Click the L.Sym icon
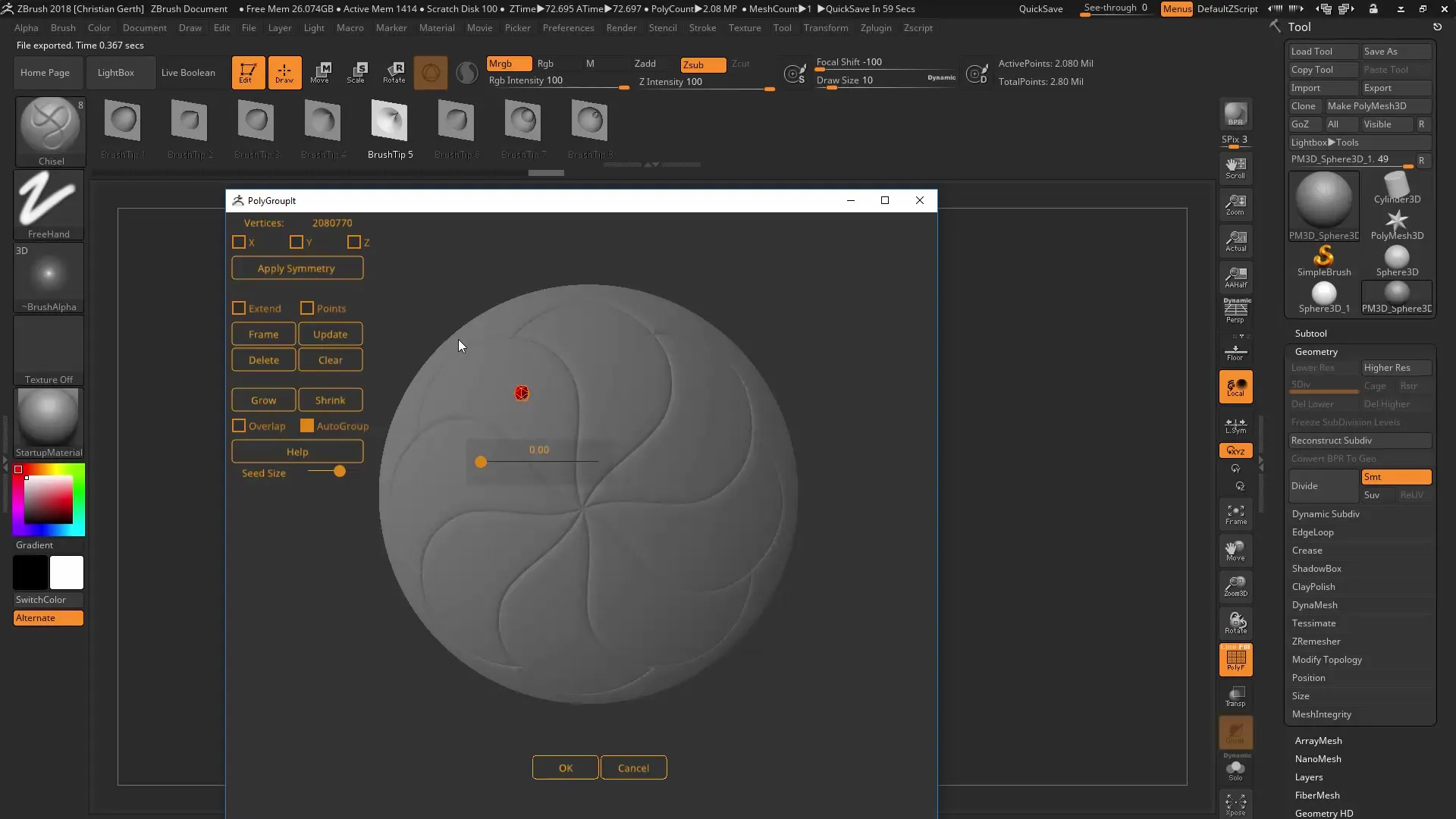Screen dimensions: 1456x819 point(1235,425)
